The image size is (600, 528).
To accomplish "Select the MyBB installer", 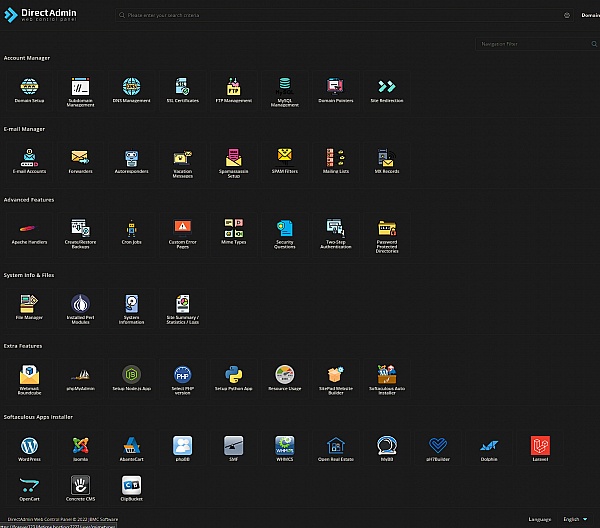I will pos(387,448).
